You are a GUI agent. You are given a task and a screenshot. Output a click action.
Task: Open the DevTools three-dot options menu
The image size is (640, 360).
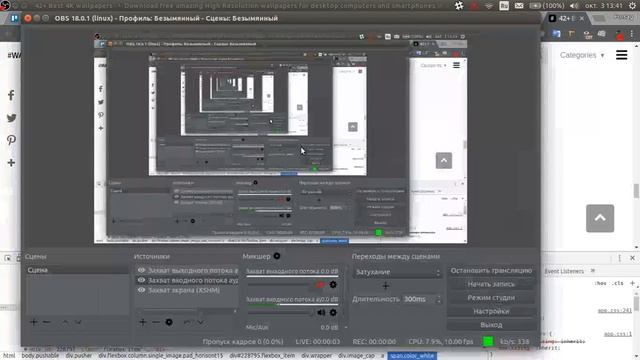pyautogui.click(x=619, y=258)
